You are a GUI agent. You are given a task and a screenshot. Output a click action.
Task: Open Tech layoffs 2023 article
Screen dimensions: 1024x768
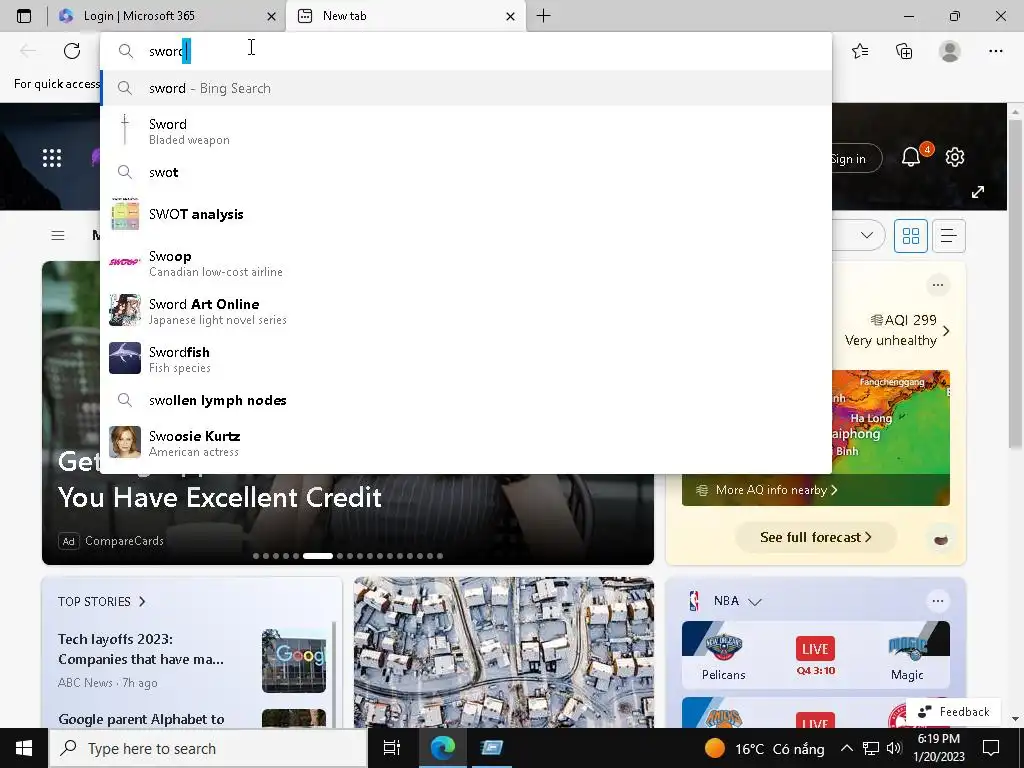[141, 649]
